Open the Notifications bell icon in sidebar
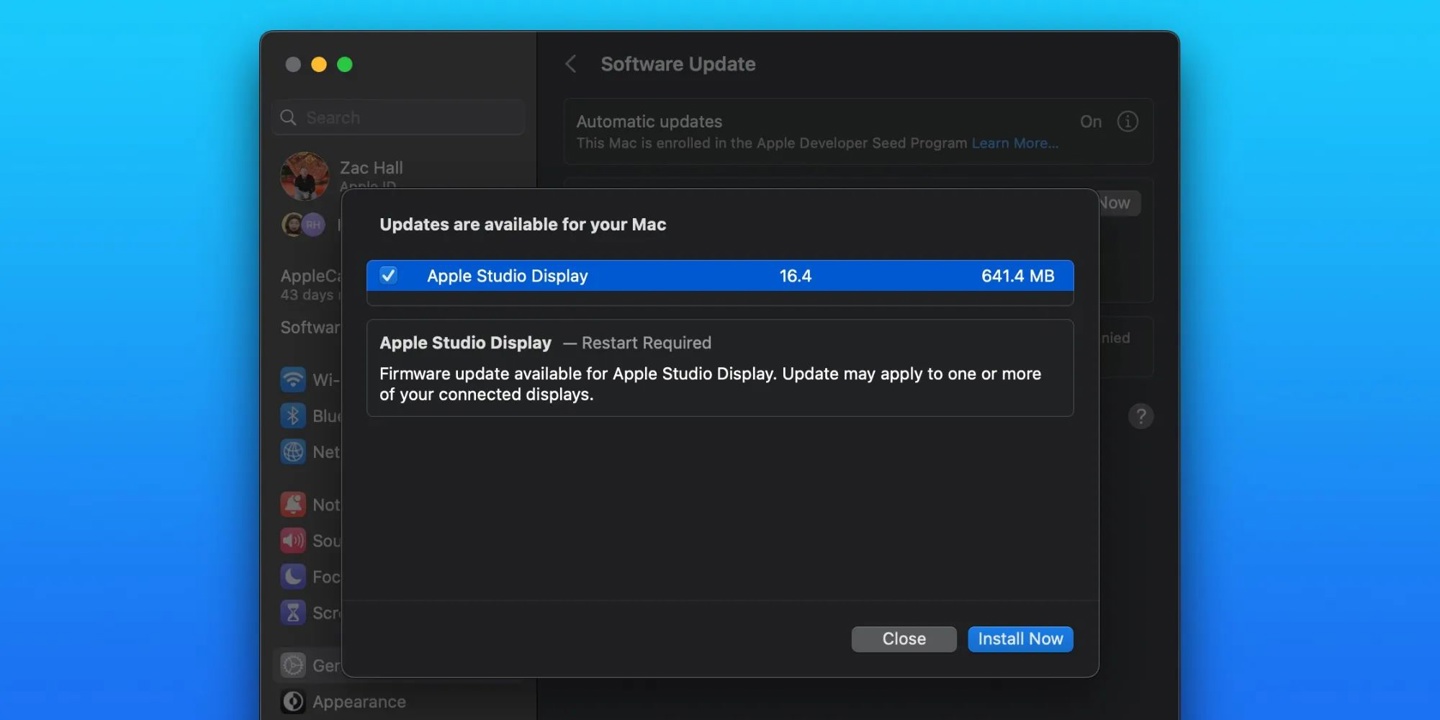Screen dimensions: 1440x720 point(293,505)
